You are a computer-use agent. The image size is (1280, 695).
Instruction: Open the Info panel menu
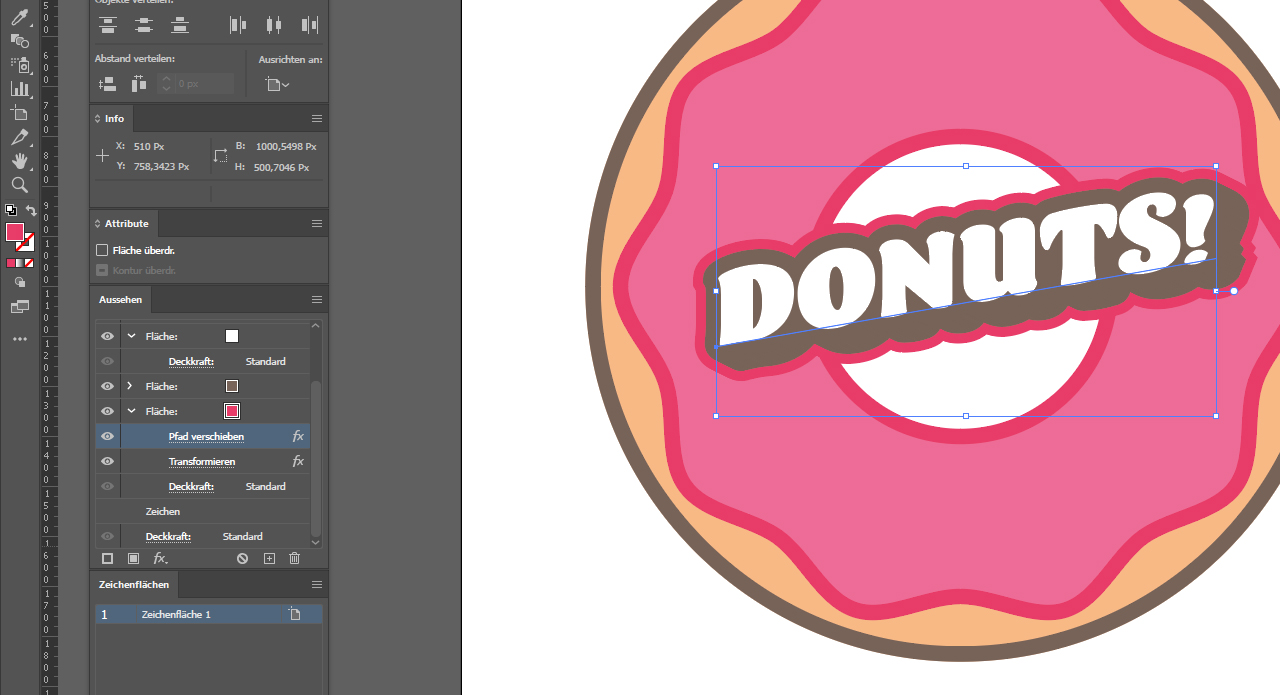(x=317, y=118)
